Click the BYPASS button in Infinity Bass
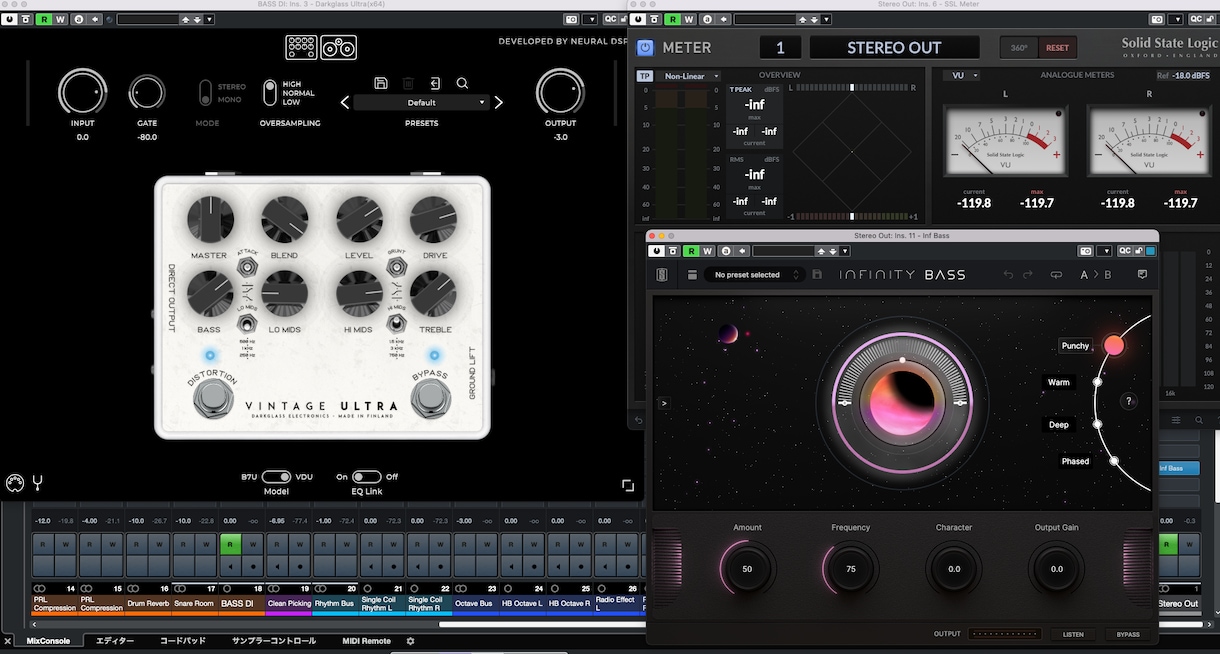This screenshot has width=1220, height=654. pos(1128,634)
